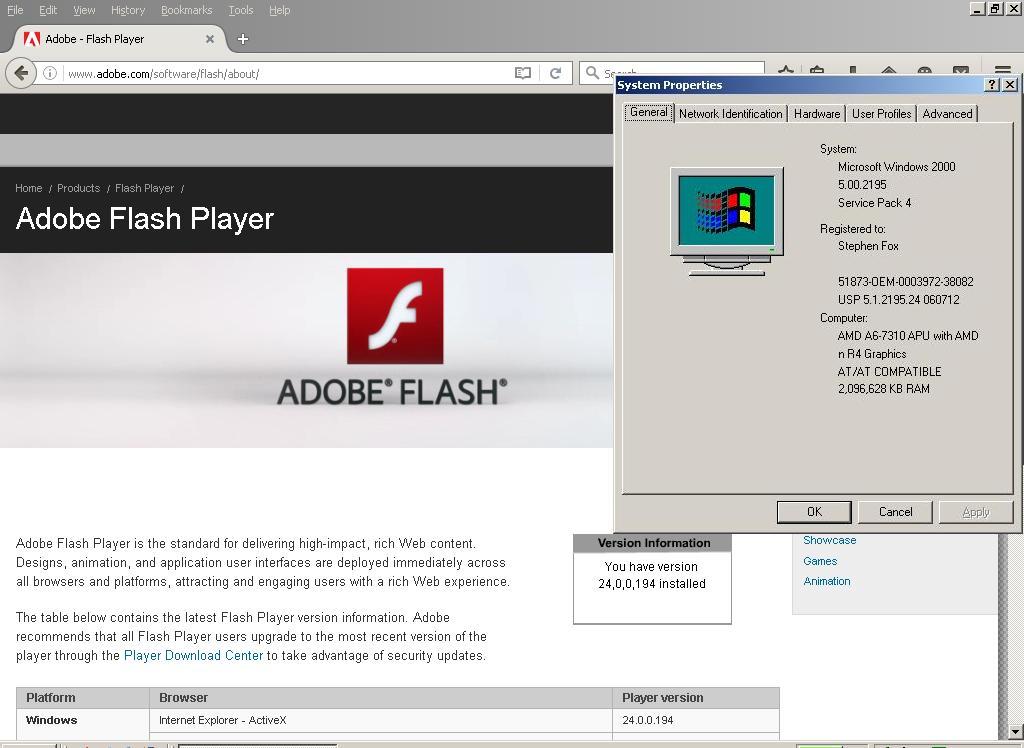The width and height of the screenshot is (1024, 748).
Task: Open the File menu
Action: 15,10
